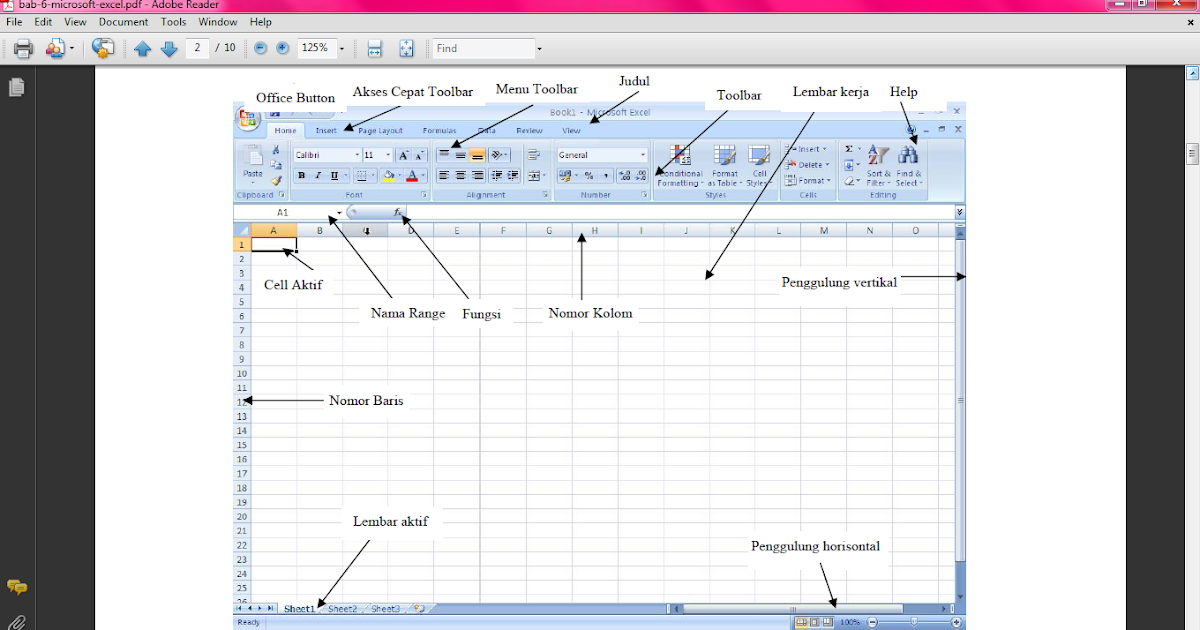This screenshot has height=630, width=1200.
Task: Click the Insert button in Cells group
Action: (806, 149)
